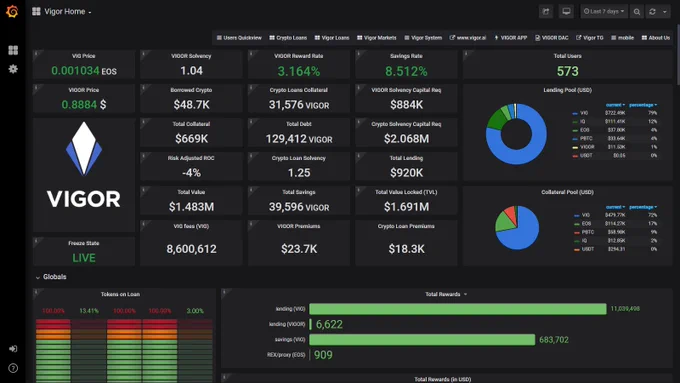This screenshot has height=383, width=680.
Task: Click the Lending Pool donut chart
Action: point(516,134)
